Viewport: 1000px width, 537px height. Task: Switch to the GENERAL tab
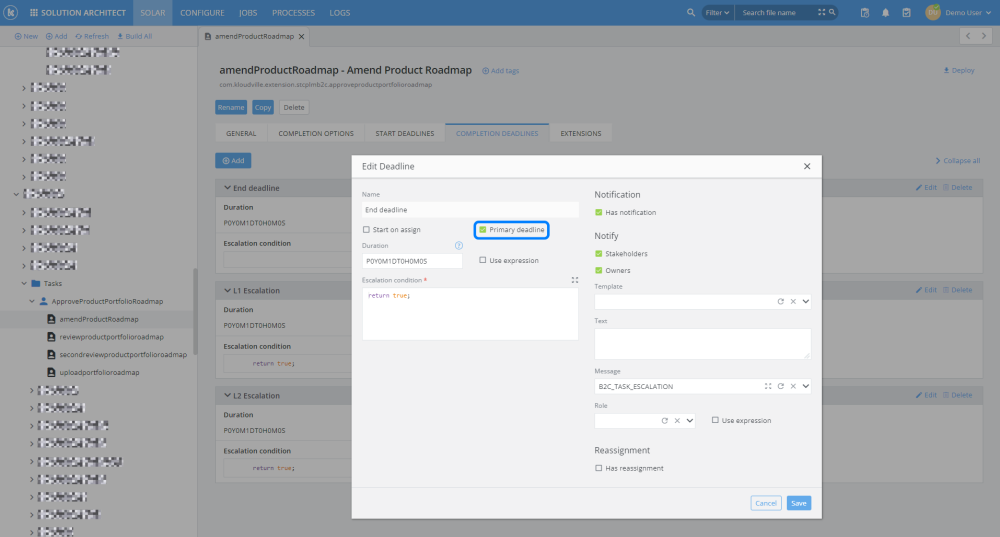coord(241,133)
